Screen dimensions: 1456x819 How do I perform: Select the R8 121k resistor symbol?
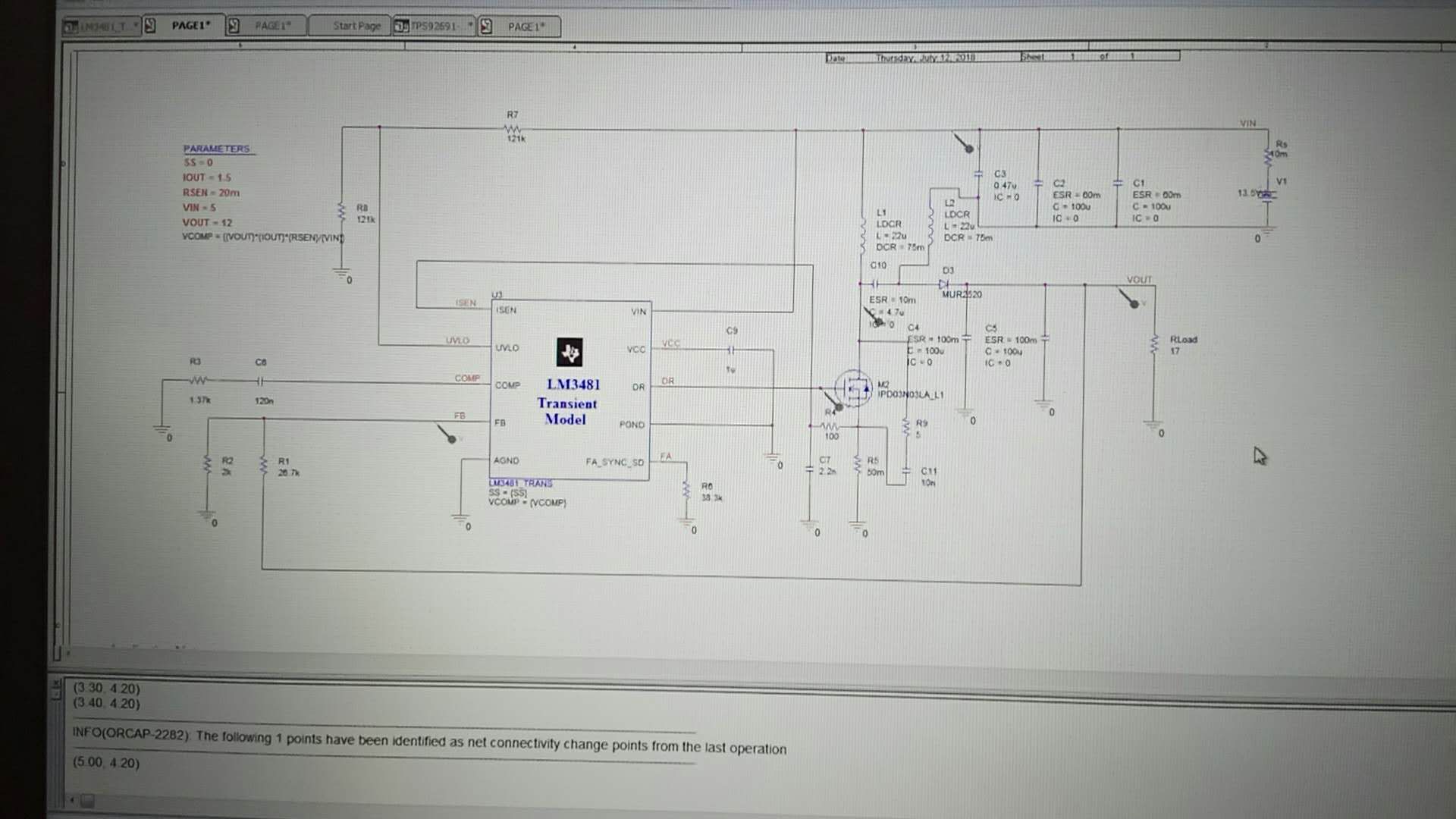[x=341, y=213]
